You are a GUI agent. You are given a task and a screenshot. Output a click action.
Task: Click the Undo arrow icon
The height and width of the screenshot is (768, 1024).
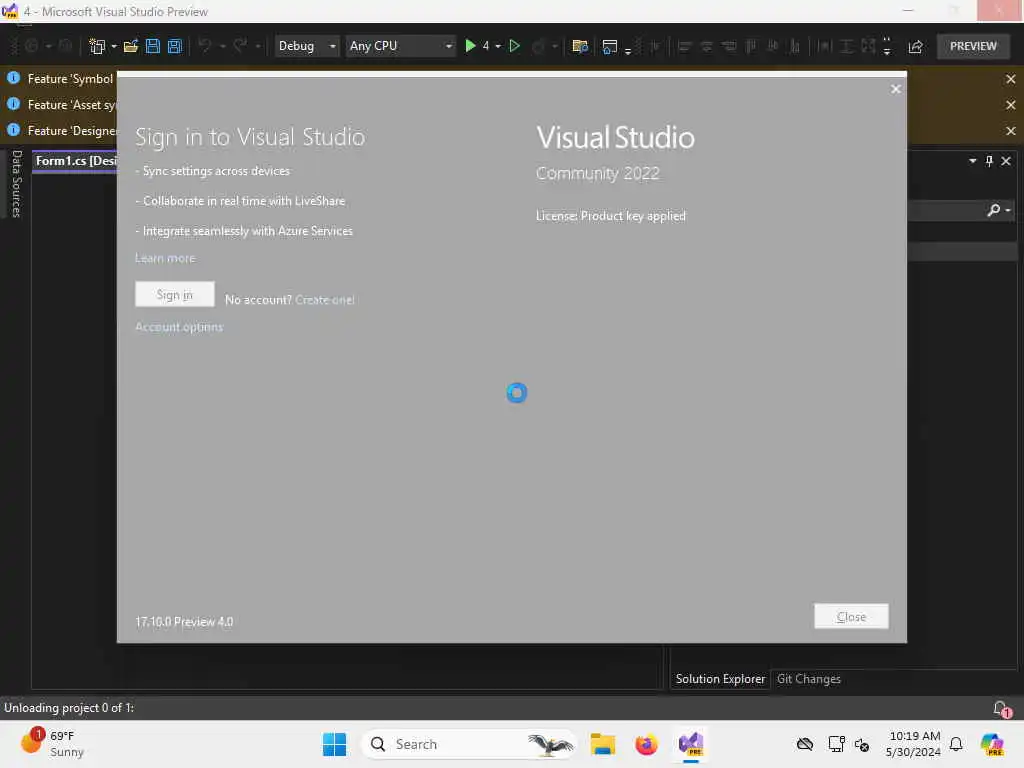point(205,46)
